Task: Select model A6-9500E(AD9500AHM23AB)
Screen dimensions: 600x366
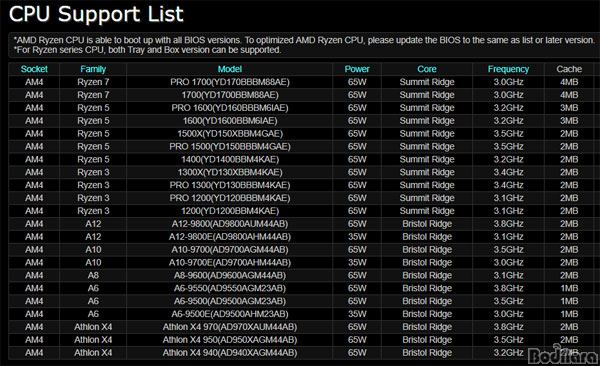Action: [x=230, y=314]
